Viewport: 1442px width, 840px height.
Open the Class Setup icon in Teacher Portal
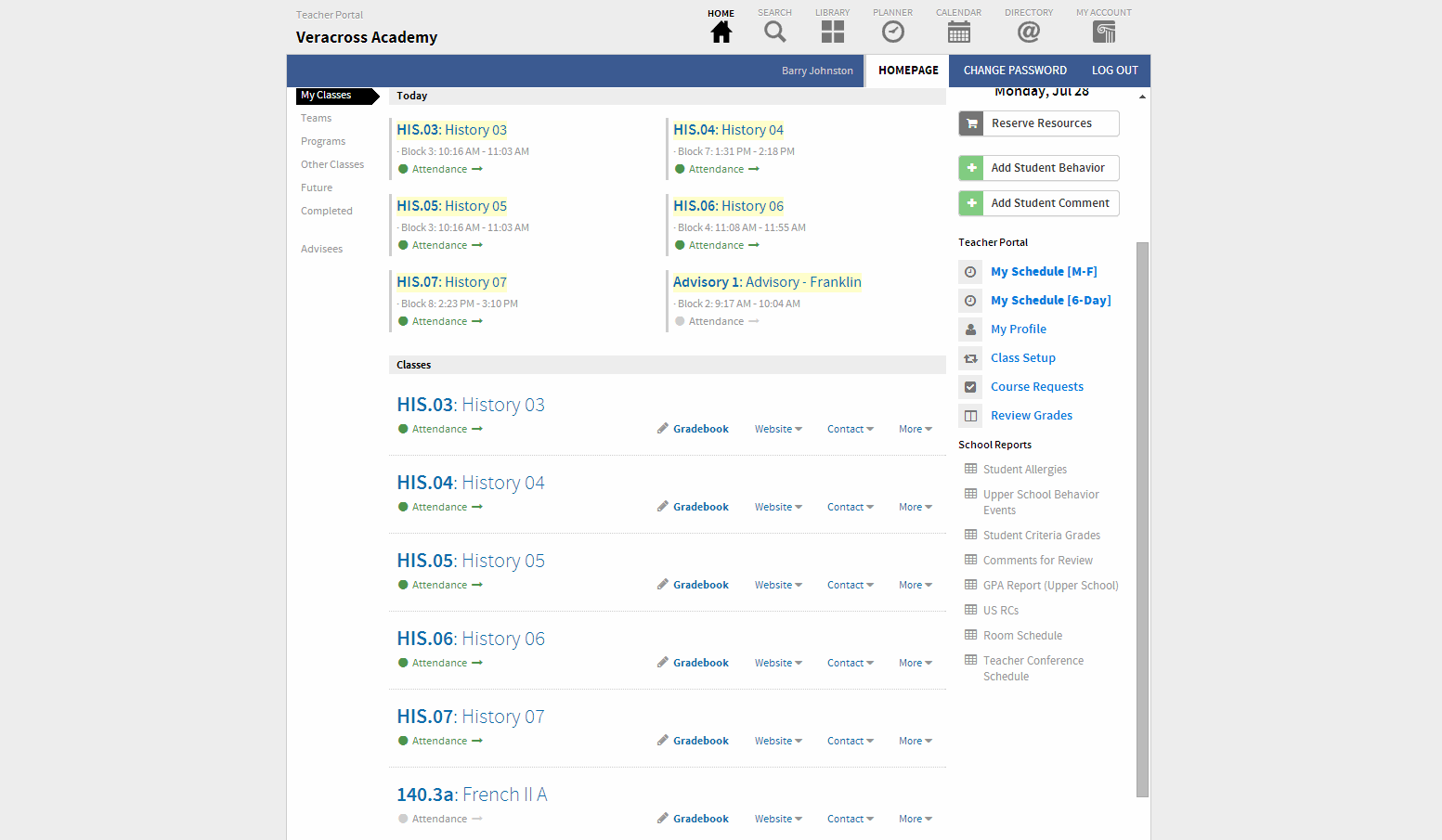pos(970,357)
